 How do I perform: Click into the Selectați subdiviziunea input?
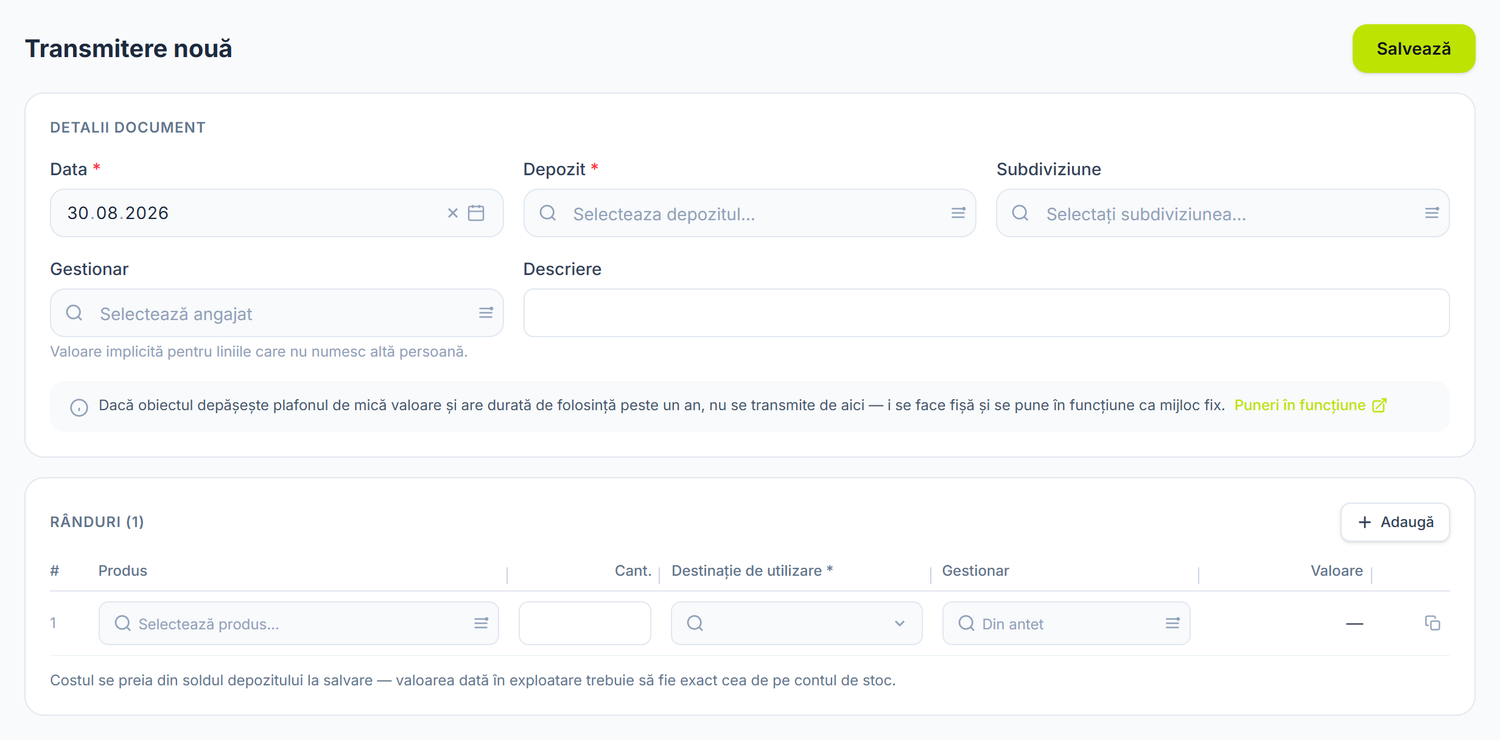(1223, 213)
